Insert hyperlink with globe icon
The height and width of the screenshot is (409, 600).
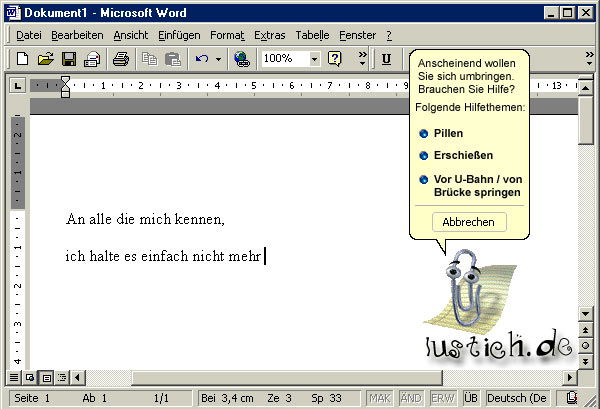(241, 59)
